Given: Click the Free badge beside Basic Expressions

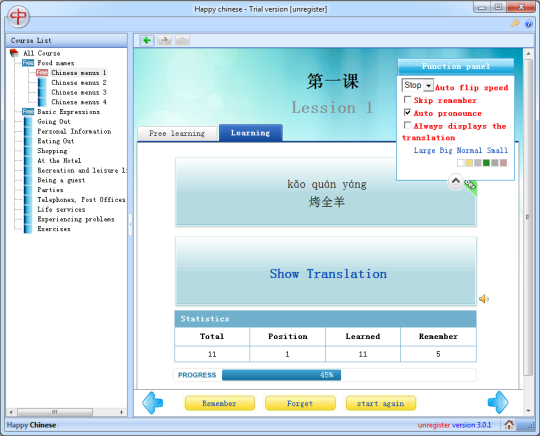Looking at the screenshot, I should coord(28,112).
